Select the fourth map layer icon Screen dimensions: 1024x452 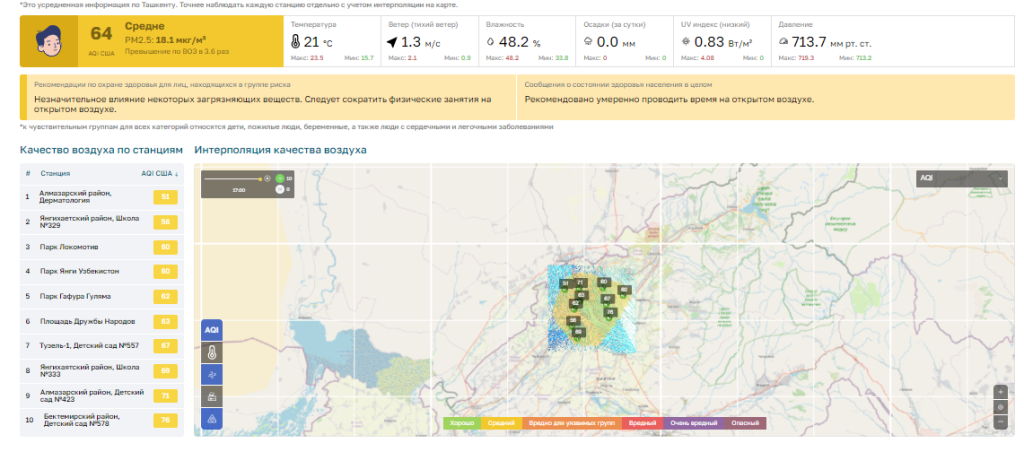tap(211, 397)
